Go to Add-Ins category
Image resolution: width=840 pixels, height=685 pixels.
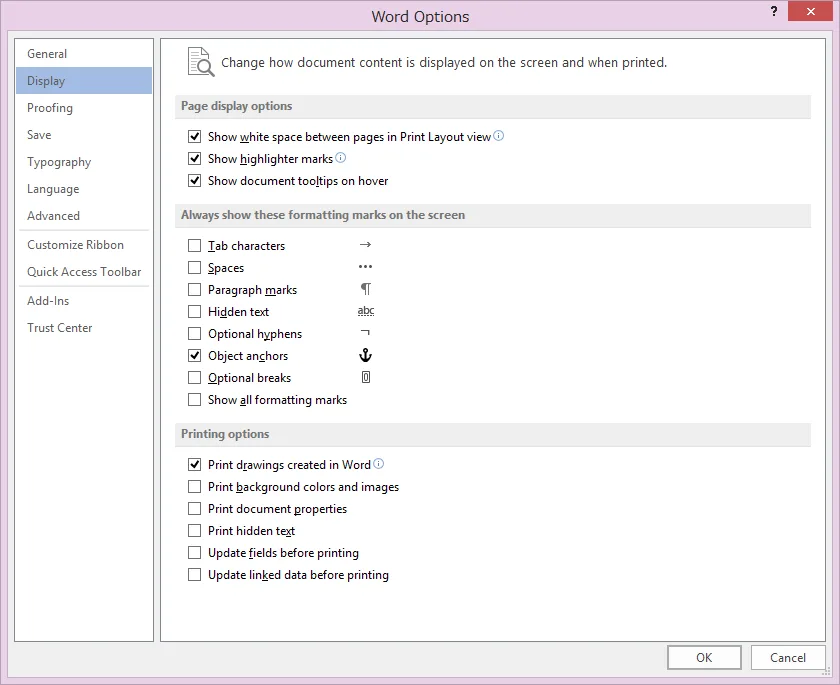click(x=84, y=300)
